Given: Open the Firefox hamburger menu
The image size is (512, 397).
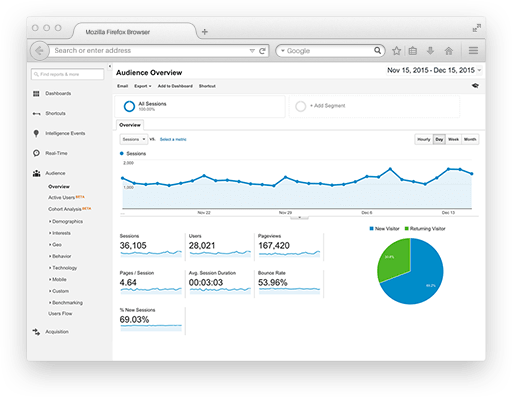Looking at the screenshot, I should (473, 51).
